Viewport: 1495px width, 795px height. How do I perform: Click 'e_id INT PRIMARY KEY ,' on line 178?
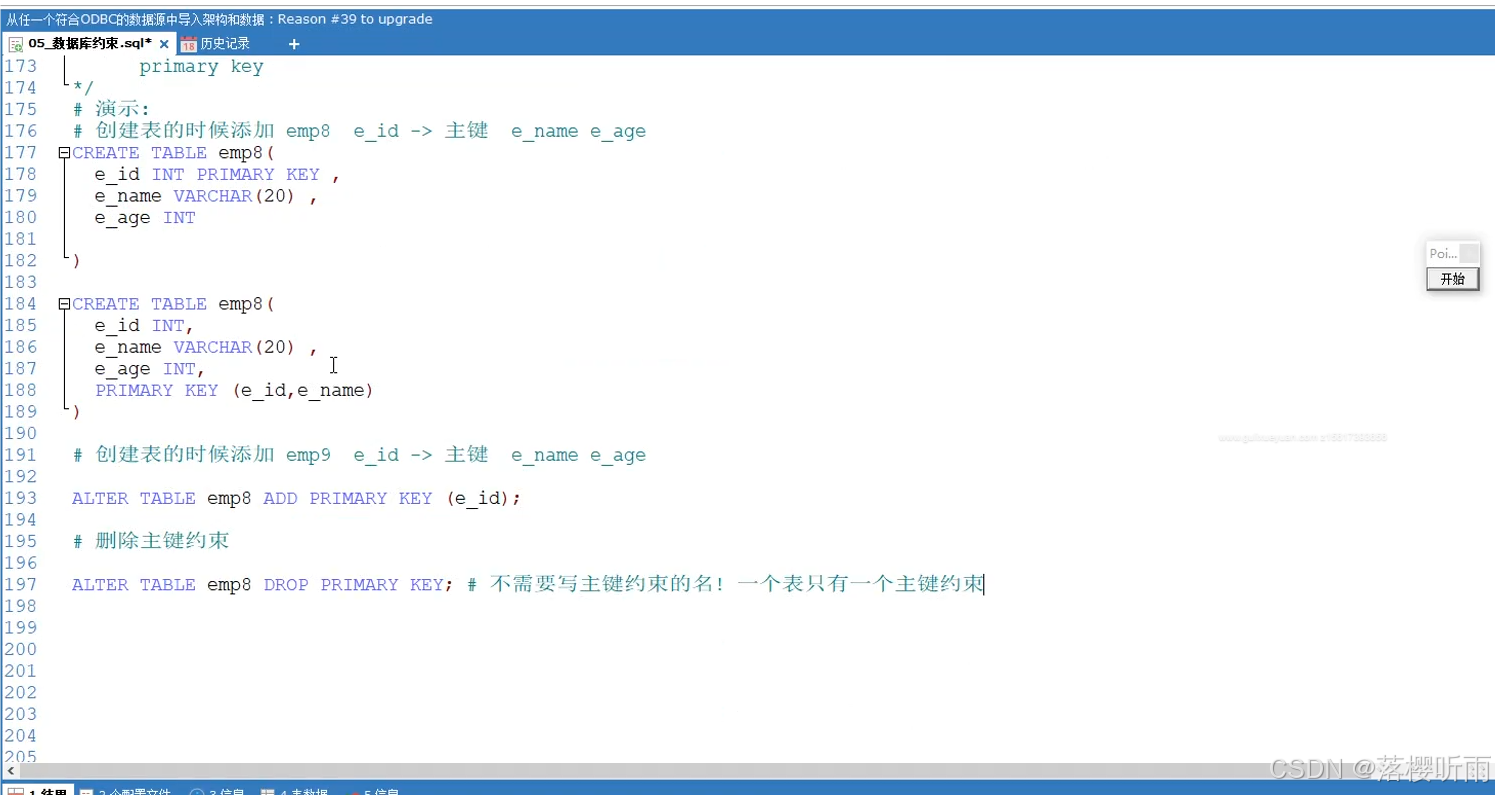217,175
